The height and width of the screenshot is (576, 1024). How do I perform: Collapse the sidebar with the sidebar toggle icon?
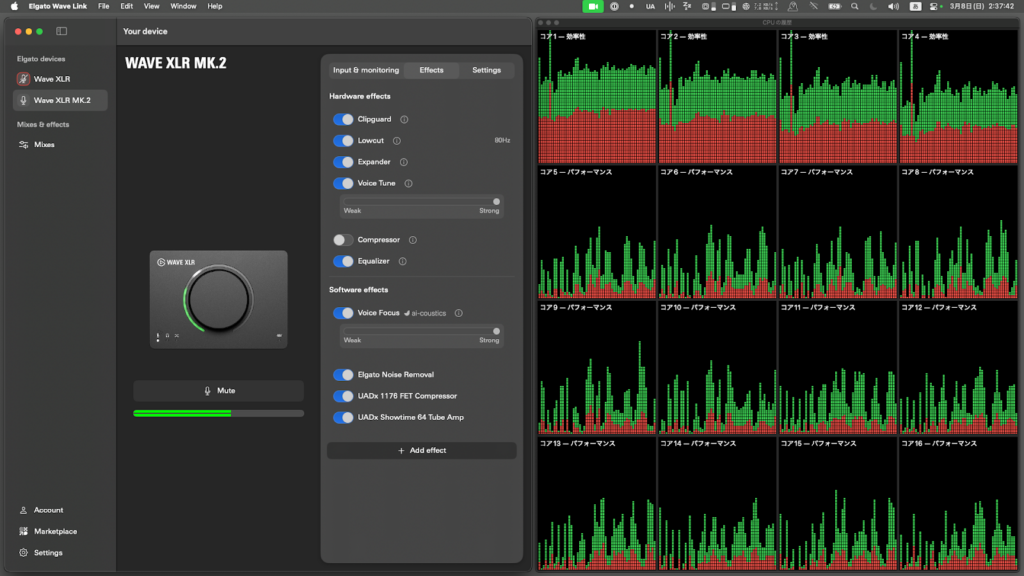[62, 31]
